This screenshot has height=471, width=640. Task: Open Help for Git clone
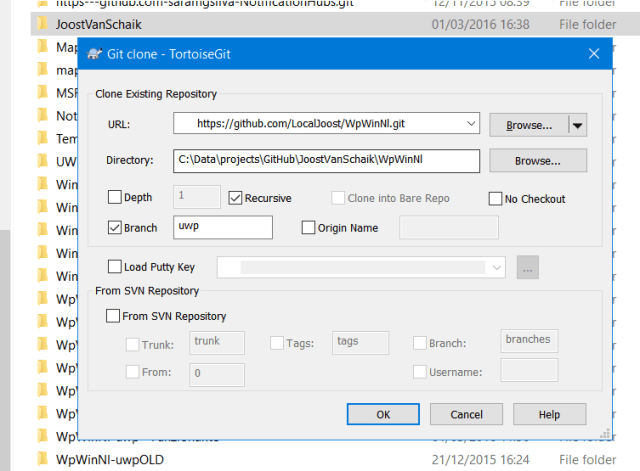tap(549, 414)
